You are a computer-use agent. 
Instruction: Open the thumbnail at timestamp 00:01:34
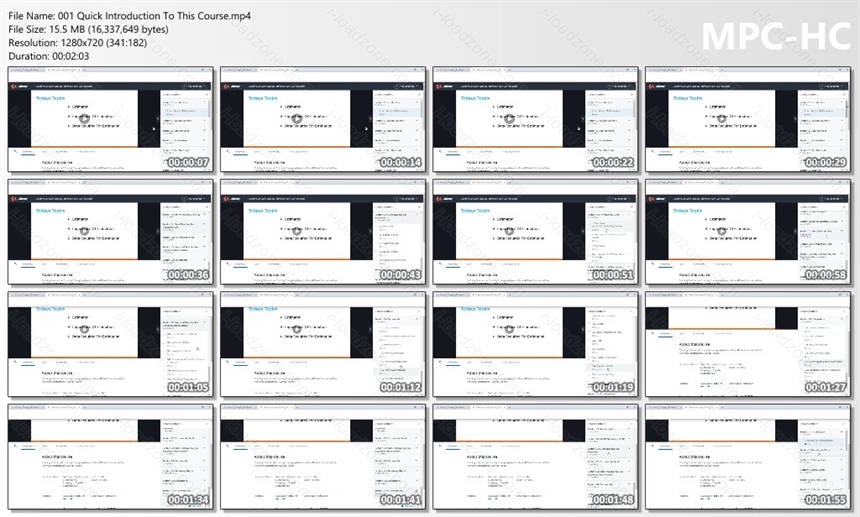(x=110, y=457)
